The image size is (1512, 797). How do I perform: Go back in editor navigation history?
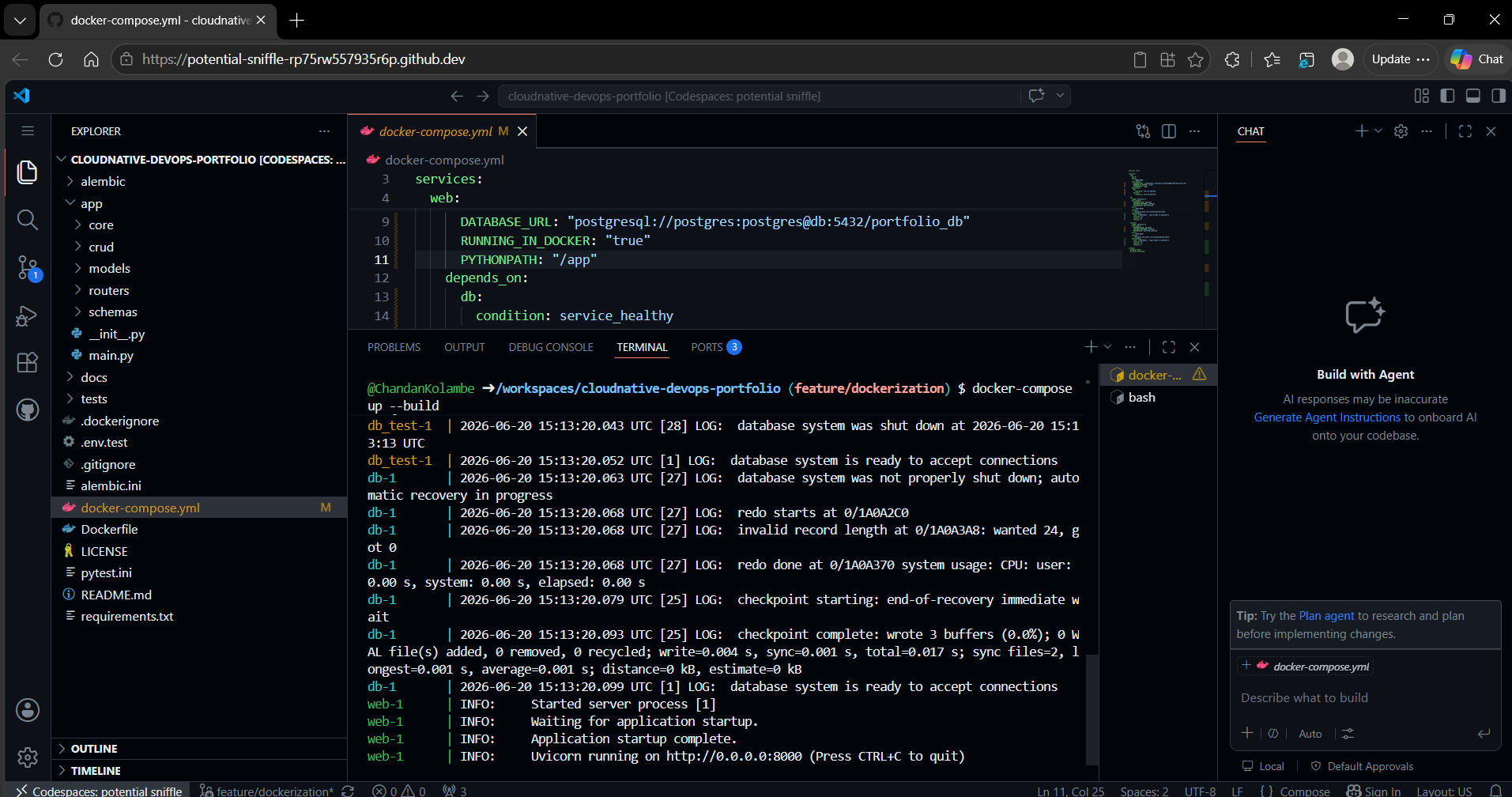457,96
